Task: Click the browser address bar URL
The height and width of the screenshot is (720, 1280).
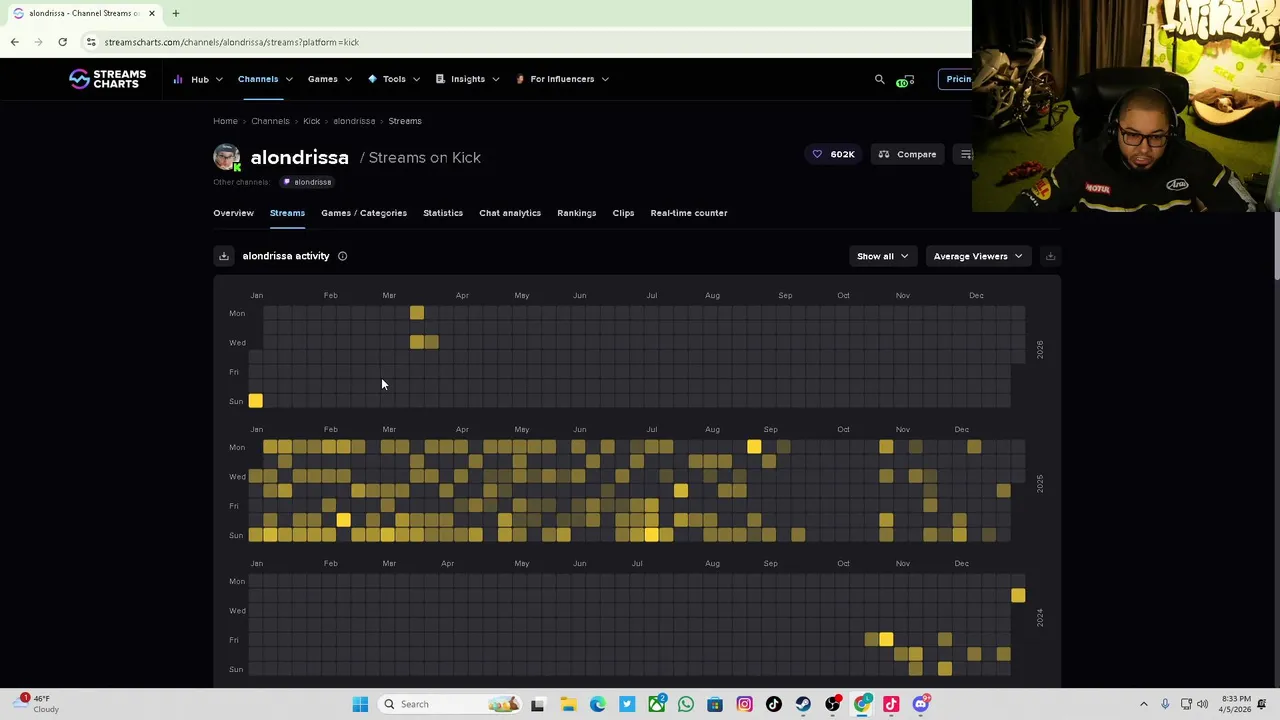Action: tap(232, 42)
